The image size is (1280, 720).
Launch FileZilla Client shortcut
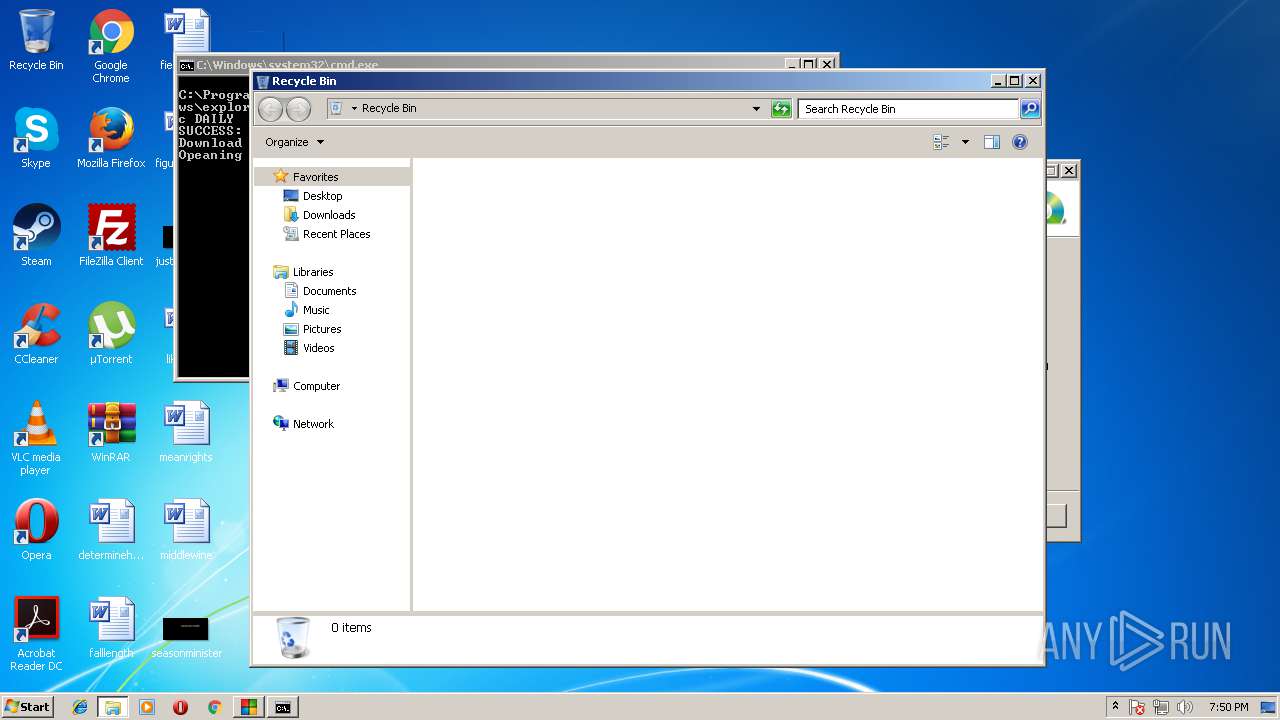point(111,236)
